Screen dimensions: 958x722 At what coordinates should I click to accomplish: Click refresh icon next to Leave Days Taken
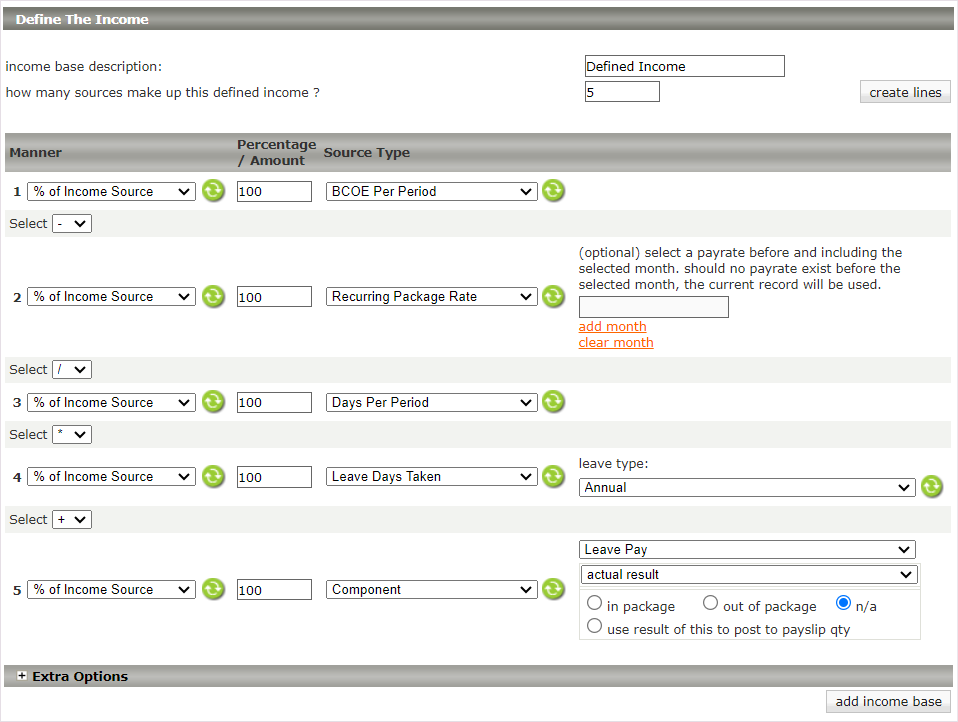553,477
